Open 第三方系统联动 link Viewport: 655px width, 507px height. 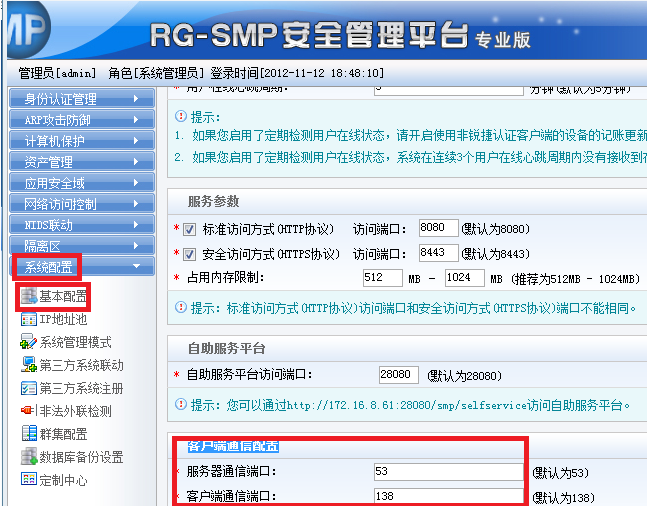pyautogui.click(x=81, y=365)
